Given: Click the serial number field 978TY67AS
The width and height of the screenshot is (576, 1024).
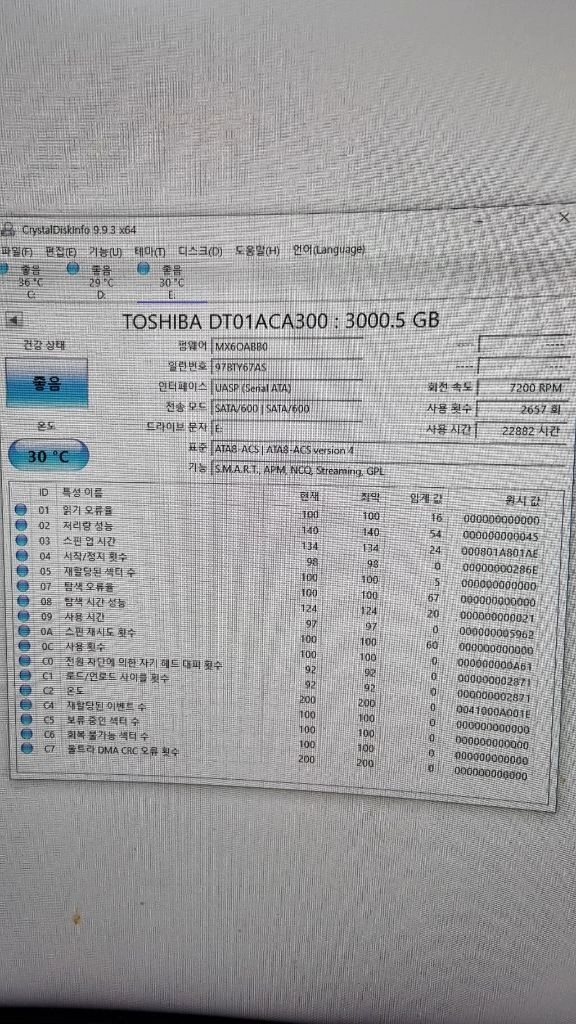Looking at the screenshot, I should [287, 366].
